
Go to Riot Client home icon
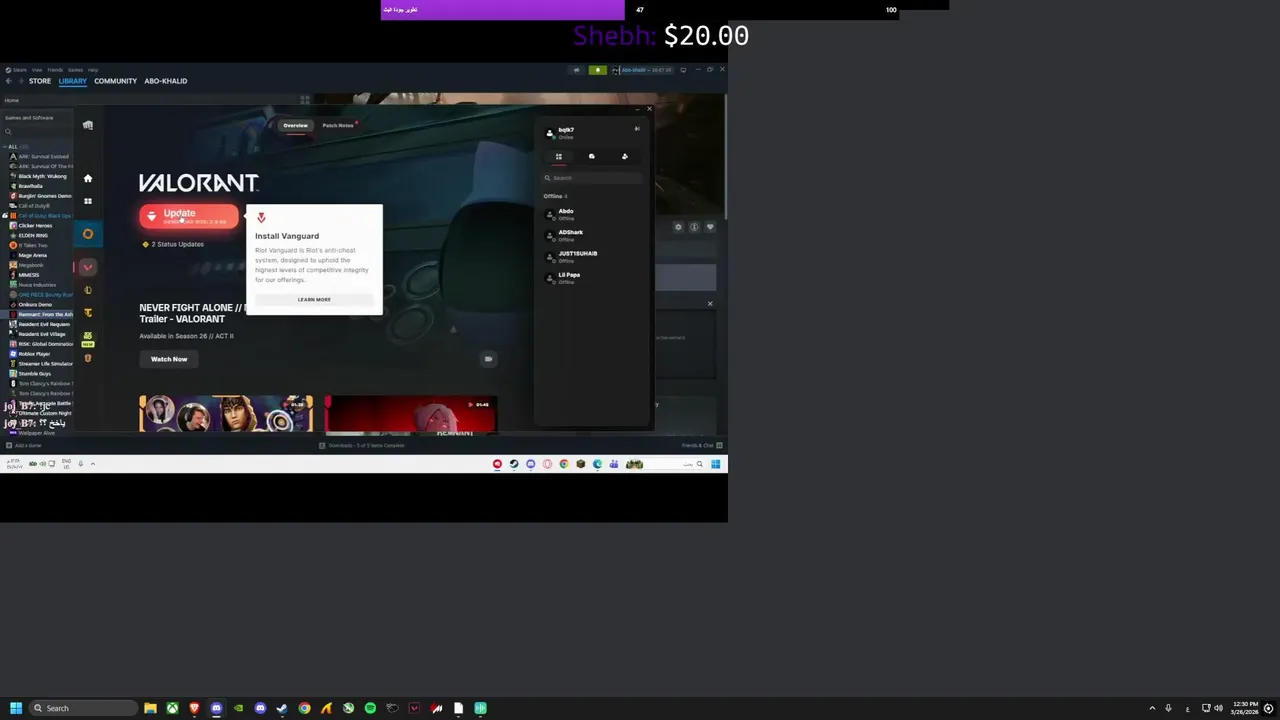coord(88,178)
